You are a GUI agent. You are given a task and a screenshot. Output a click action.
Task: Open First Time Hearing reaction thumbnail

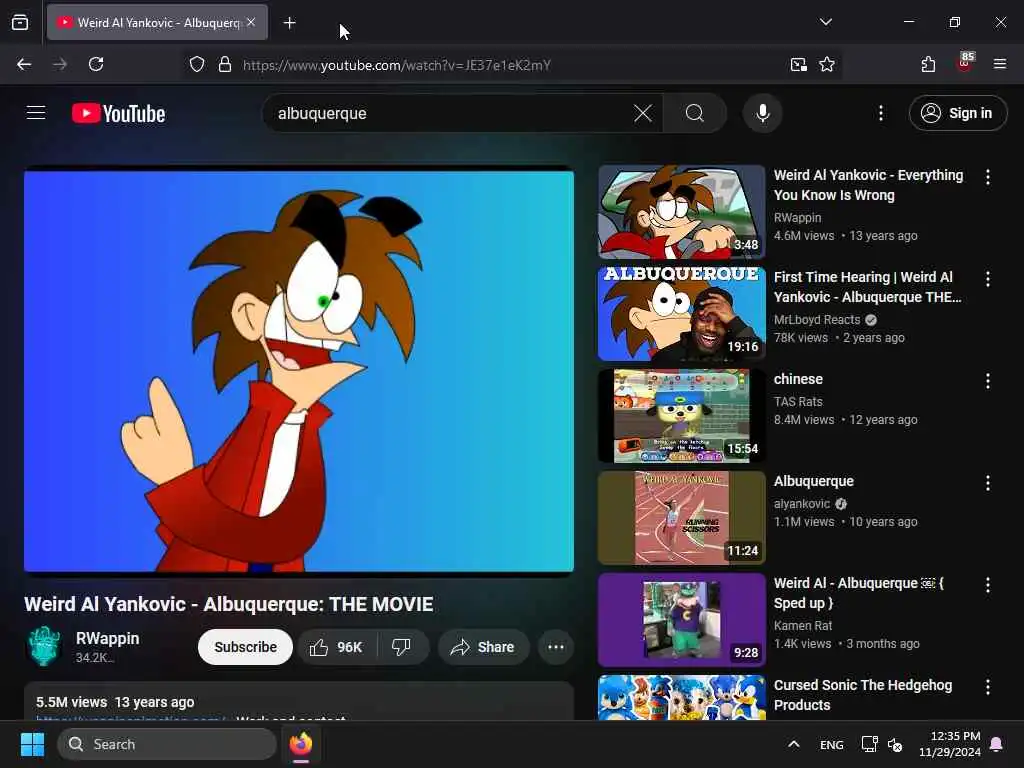click(681, 313)
